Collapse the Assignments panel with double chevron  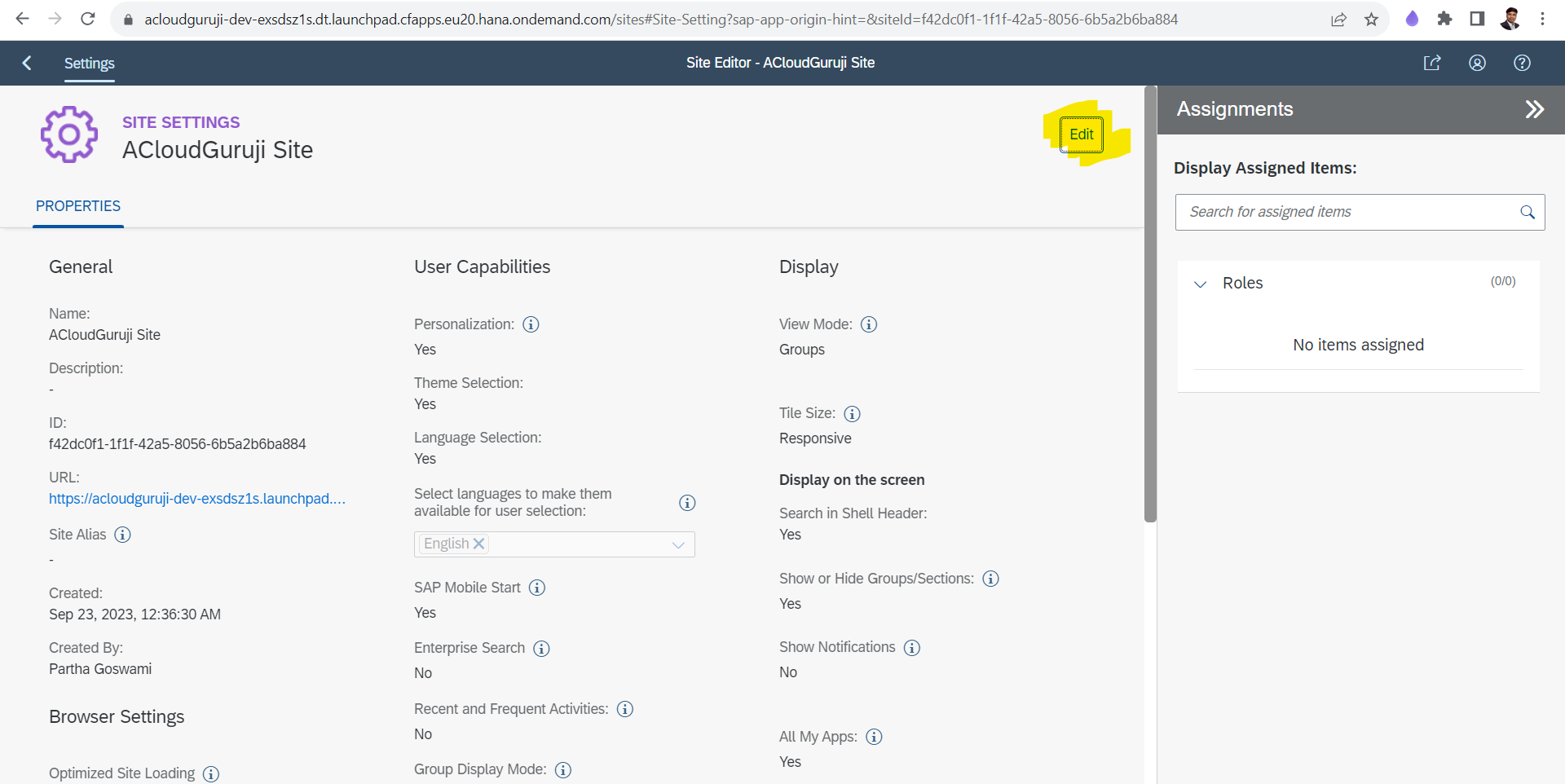tap(1534, 109)
